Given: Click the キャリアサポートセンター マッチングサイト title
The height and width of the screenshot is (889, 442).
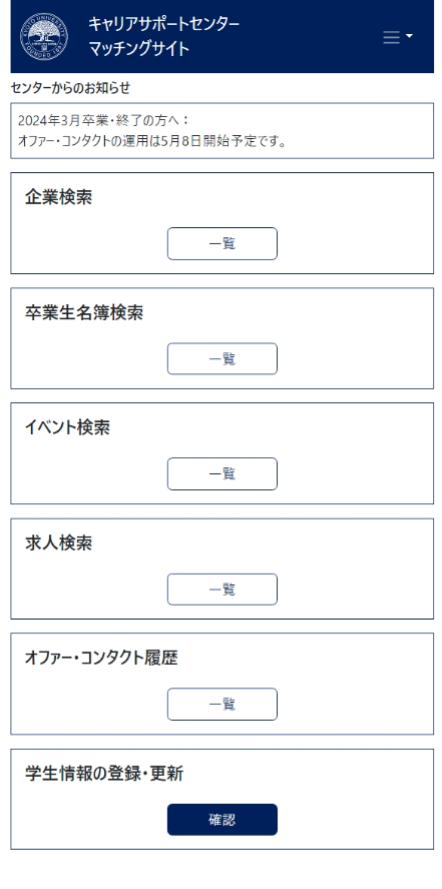Looking at the screenshot, I should click(164, 36).
